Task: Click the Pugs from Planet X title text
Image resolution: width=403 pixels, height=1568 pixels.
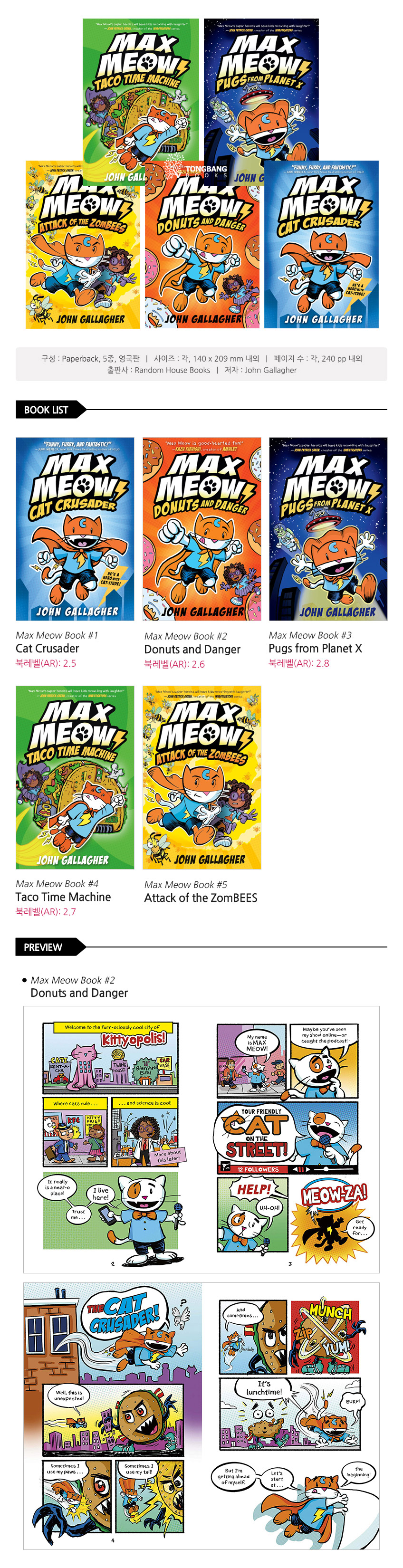Action: pos(316,648)
